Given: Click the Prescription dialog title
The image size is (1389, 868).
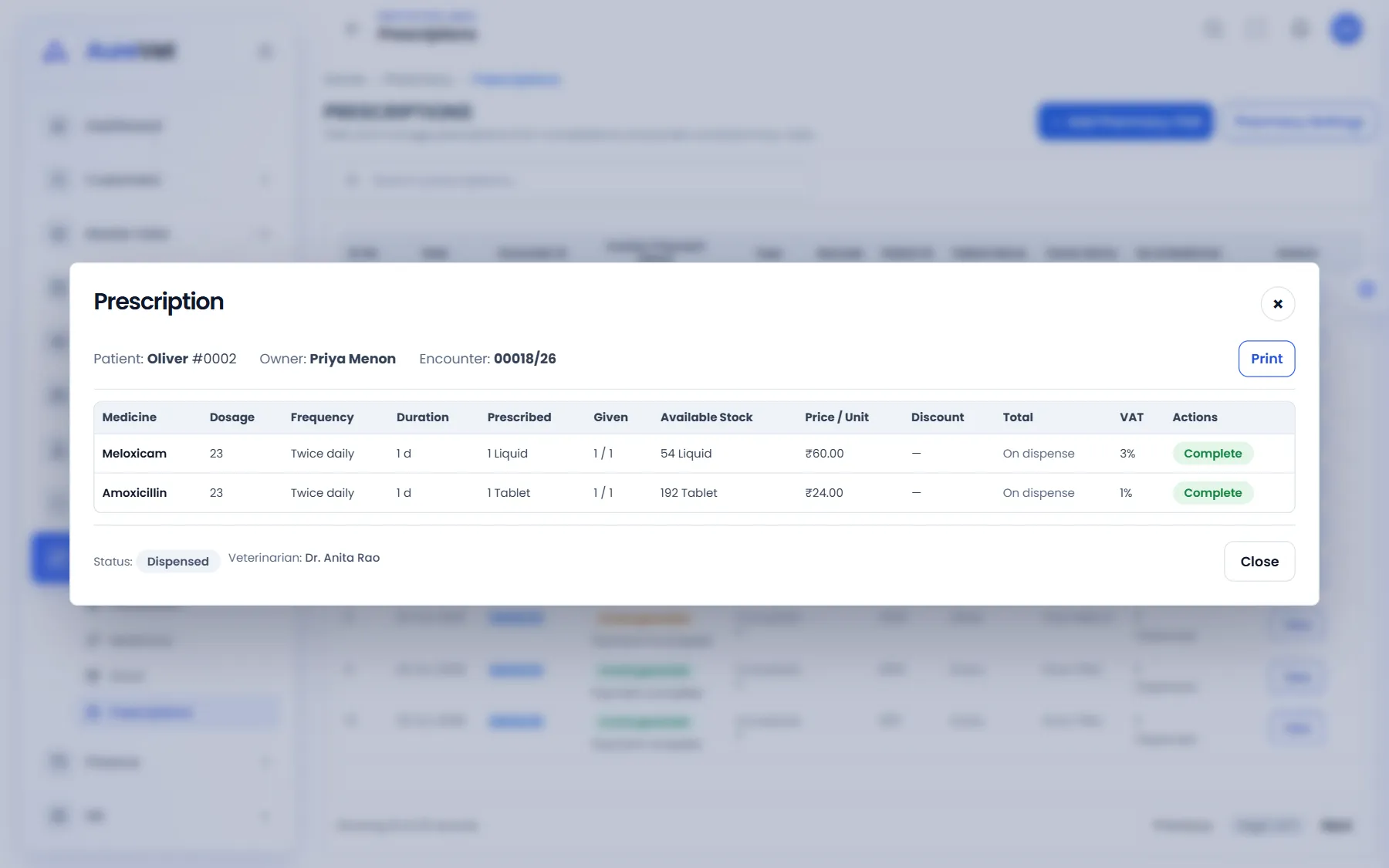Looking at the screenshot, I should pyautogui.click(x=159, y=302).
